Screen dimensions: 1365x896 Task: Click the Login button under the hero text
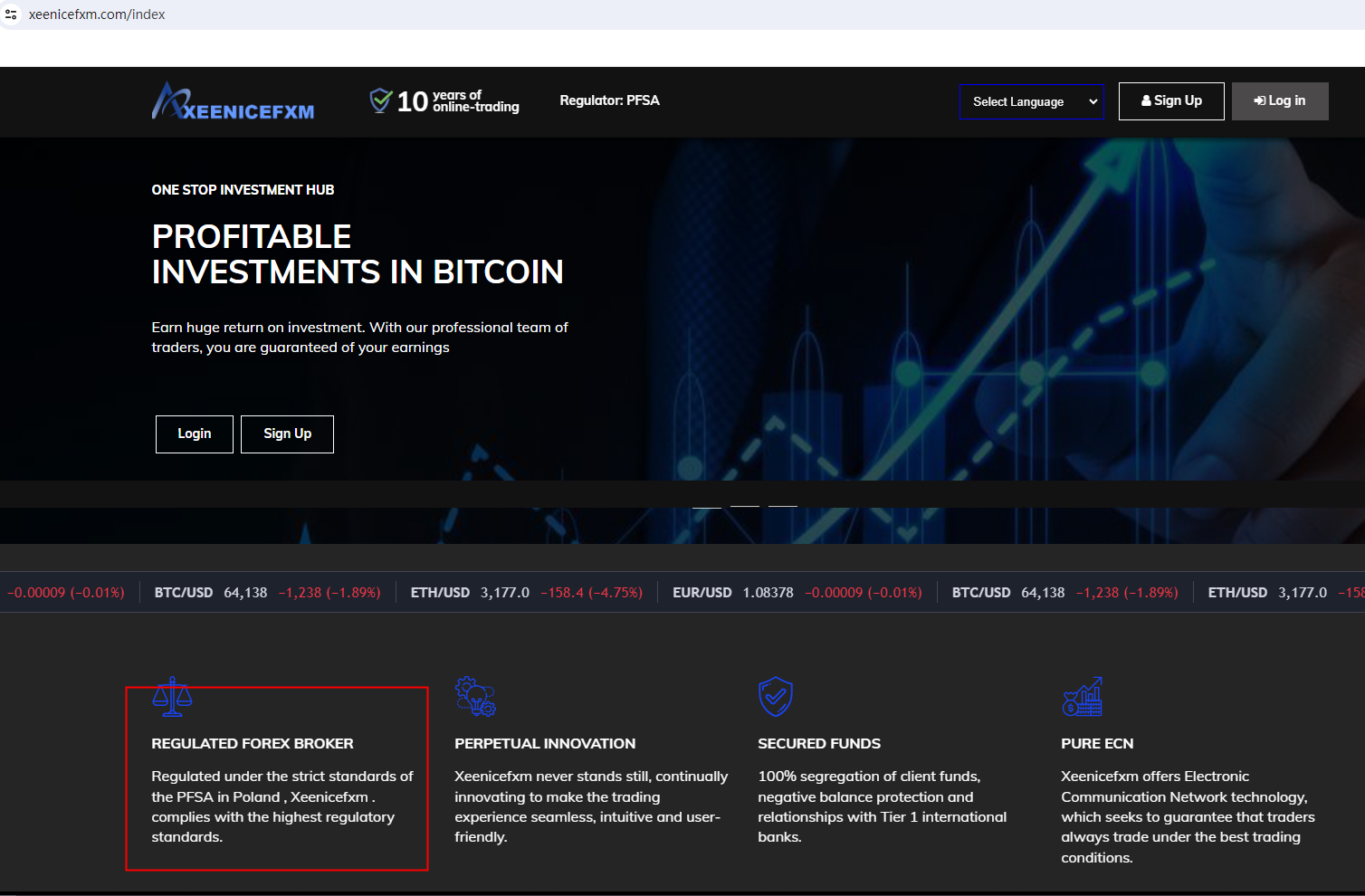coord(195,434)
